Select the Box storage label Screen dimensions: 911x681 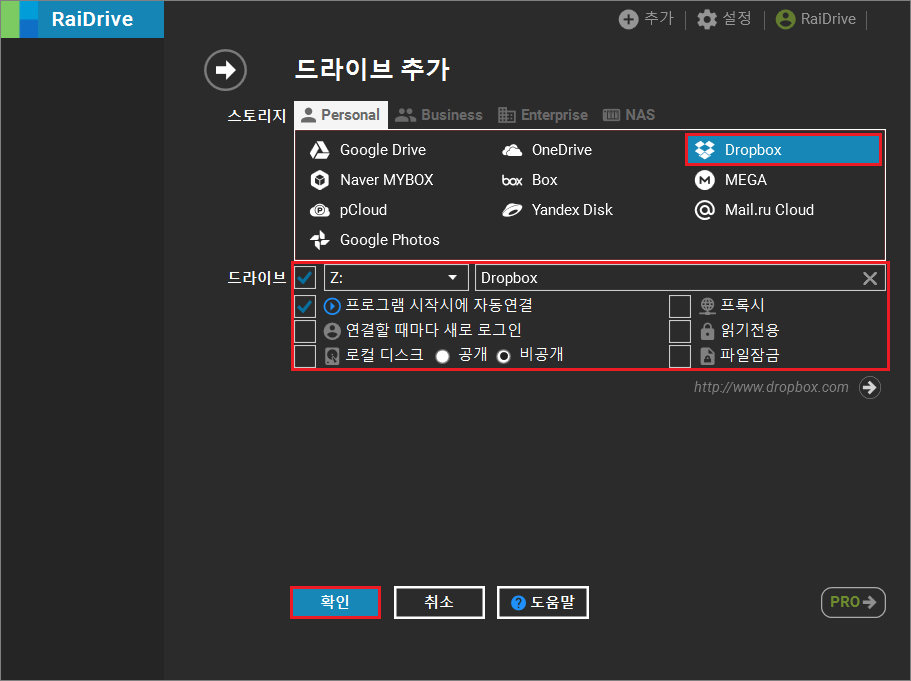[544, 180]
